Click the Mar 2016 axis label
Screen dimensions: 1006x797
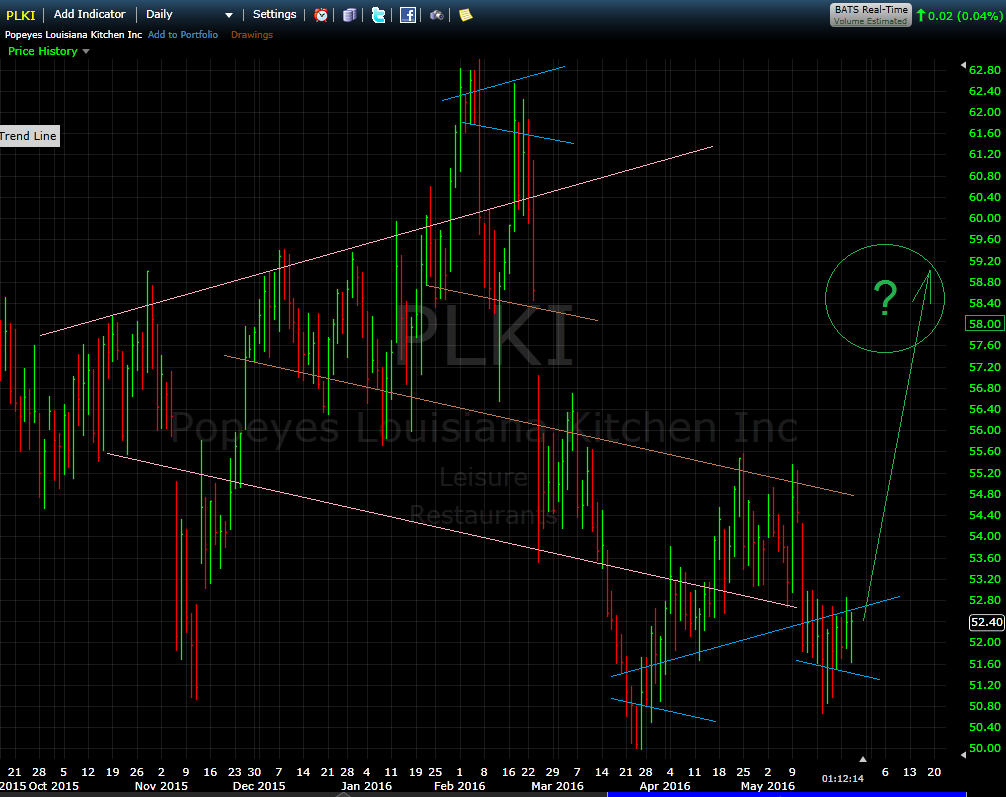pos(558,786)
